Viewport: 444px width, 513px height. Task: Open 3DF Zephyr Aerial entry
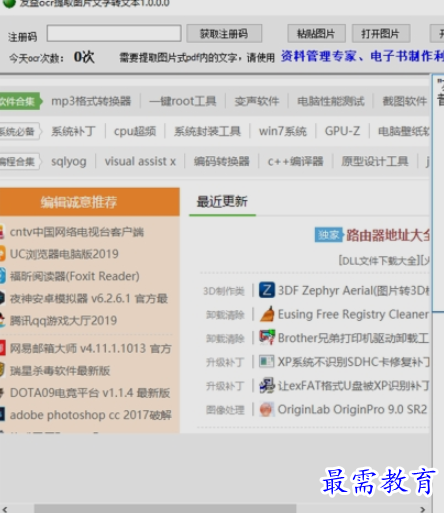click(x=354, y=291)
